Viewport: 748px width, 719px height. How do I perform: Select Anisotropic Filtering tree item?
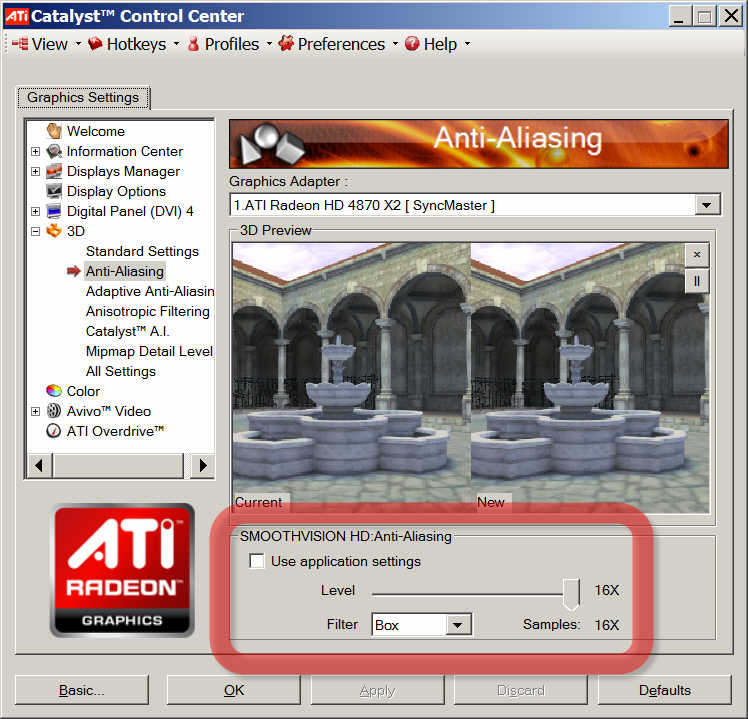pyautogui.click(x=147, y=311)
